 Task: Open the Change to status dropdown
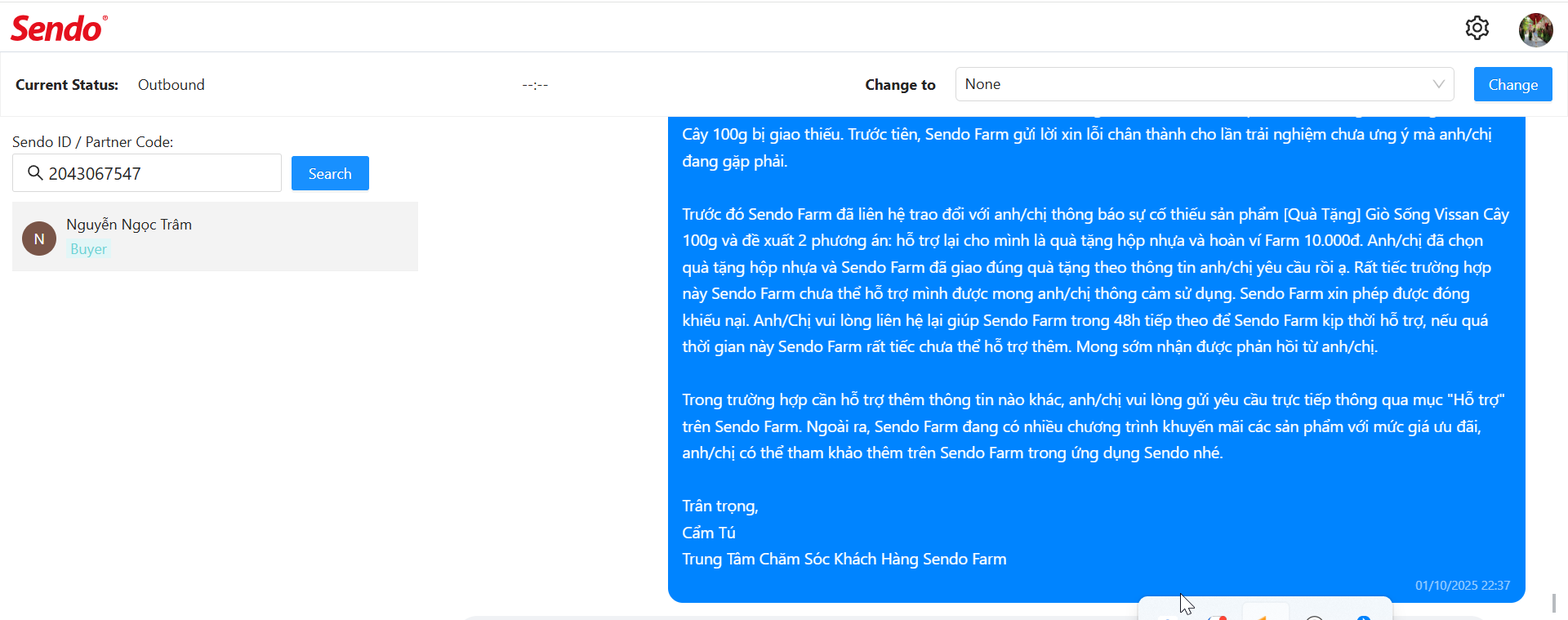tap(1205, 84)
